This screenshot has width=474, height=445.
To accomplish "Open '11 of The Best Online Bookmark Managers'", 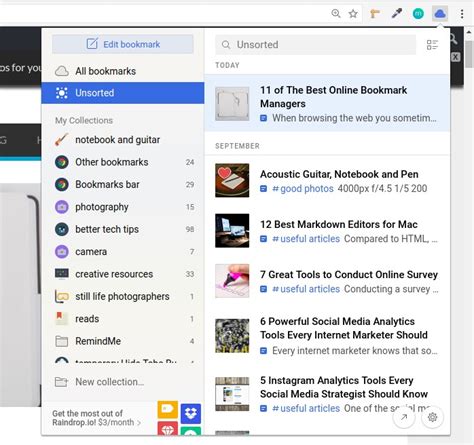I will point(327,103).
